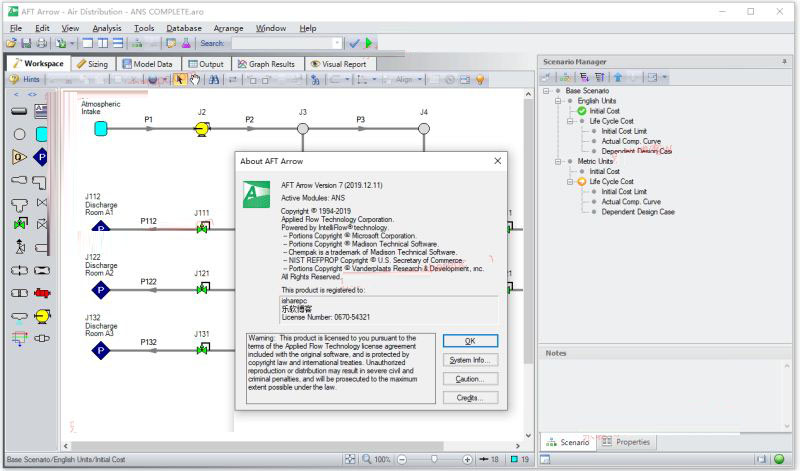Screen dimensions: 800x471
Task: Select the hand pan tool
Action: tap(195, 80)
